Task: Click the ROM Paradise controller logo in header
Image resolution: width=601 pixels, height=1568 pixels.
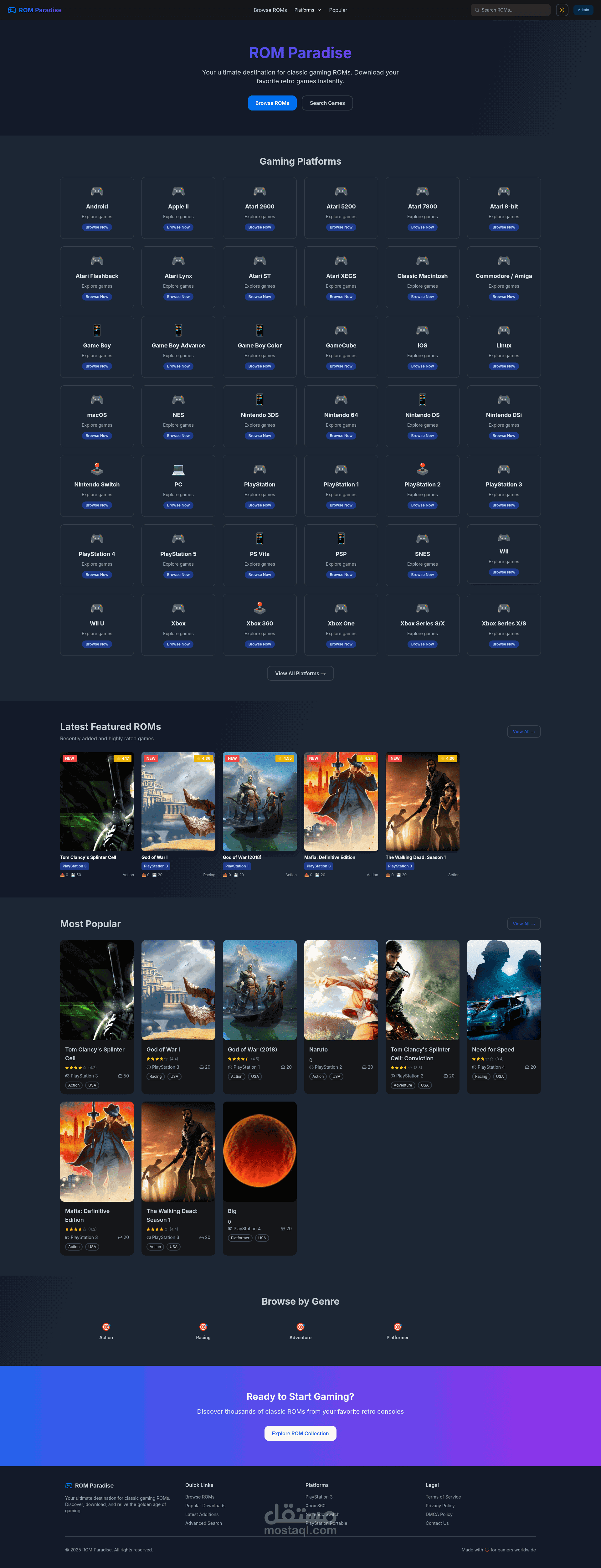Action: [x=12, y=10]
